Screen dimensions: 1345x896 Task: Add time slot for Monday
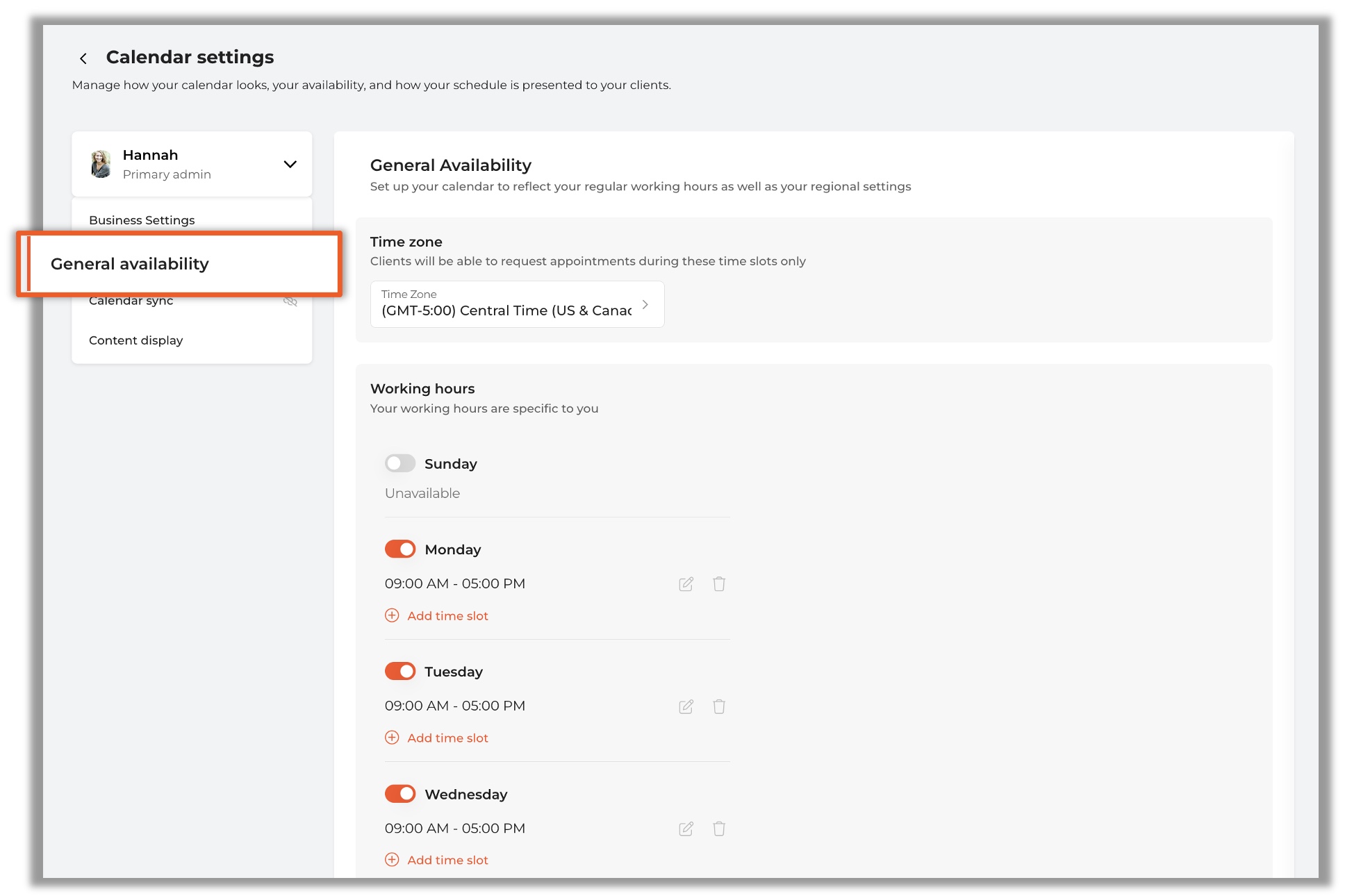point(437,616)
